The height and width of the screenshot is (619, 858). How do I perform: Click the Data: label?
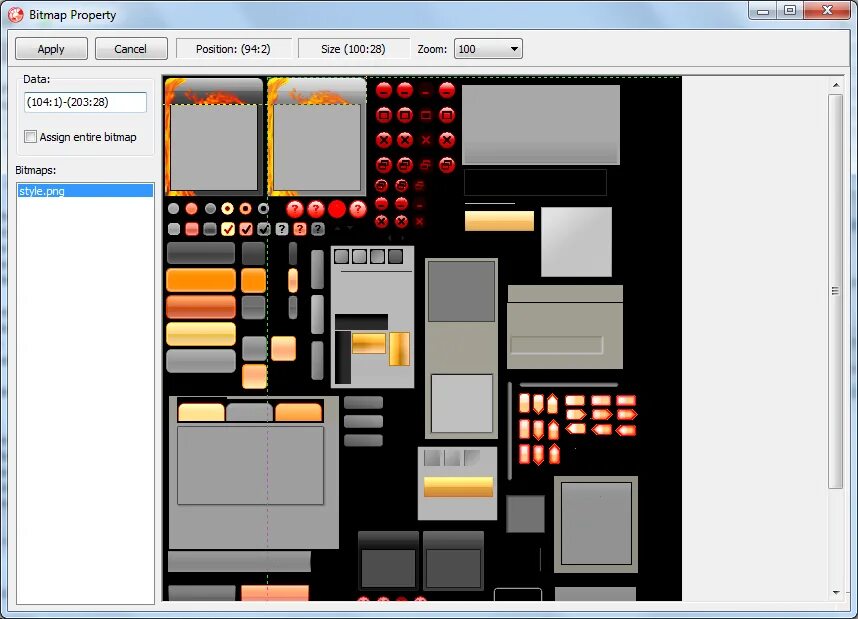(37, 79)
